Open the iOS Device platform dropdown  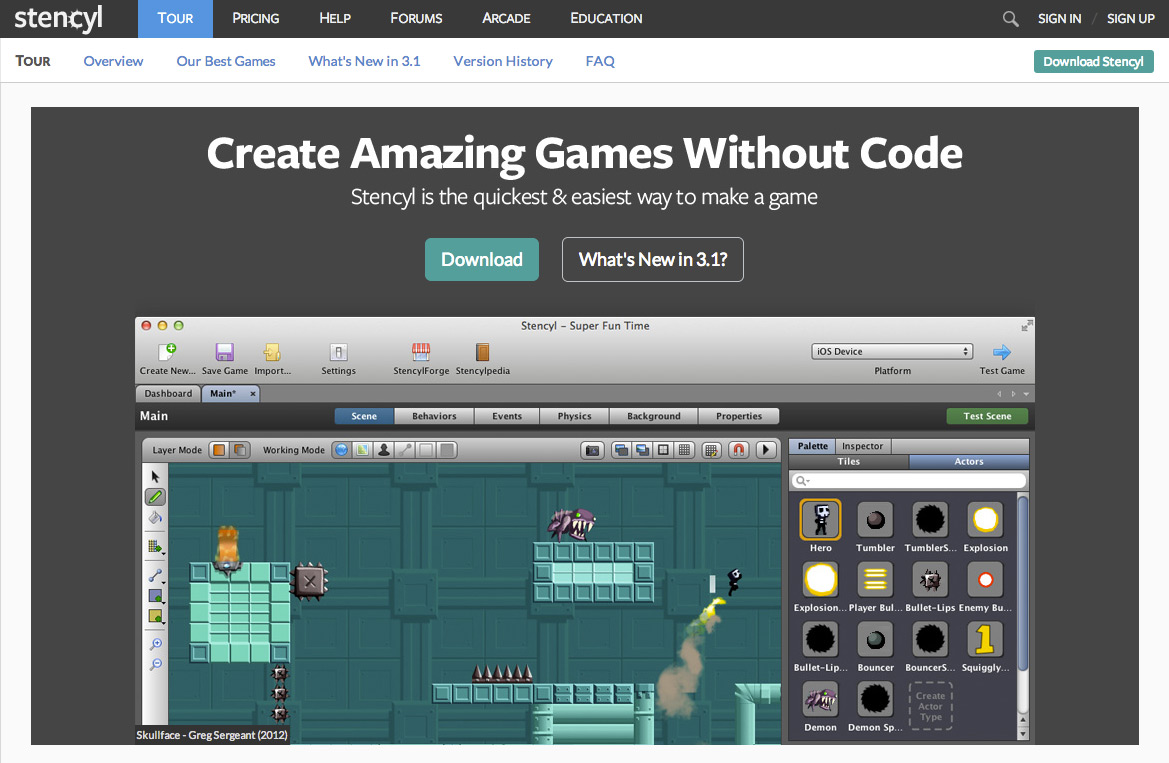click(892, 351)
